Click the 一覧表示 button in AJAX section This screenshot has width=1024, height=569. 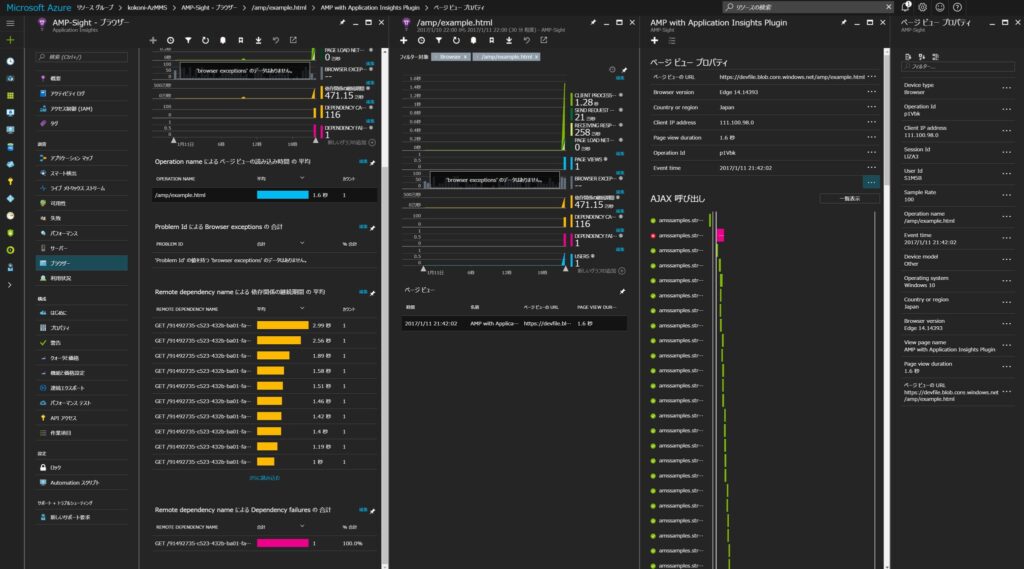(849, 199)
